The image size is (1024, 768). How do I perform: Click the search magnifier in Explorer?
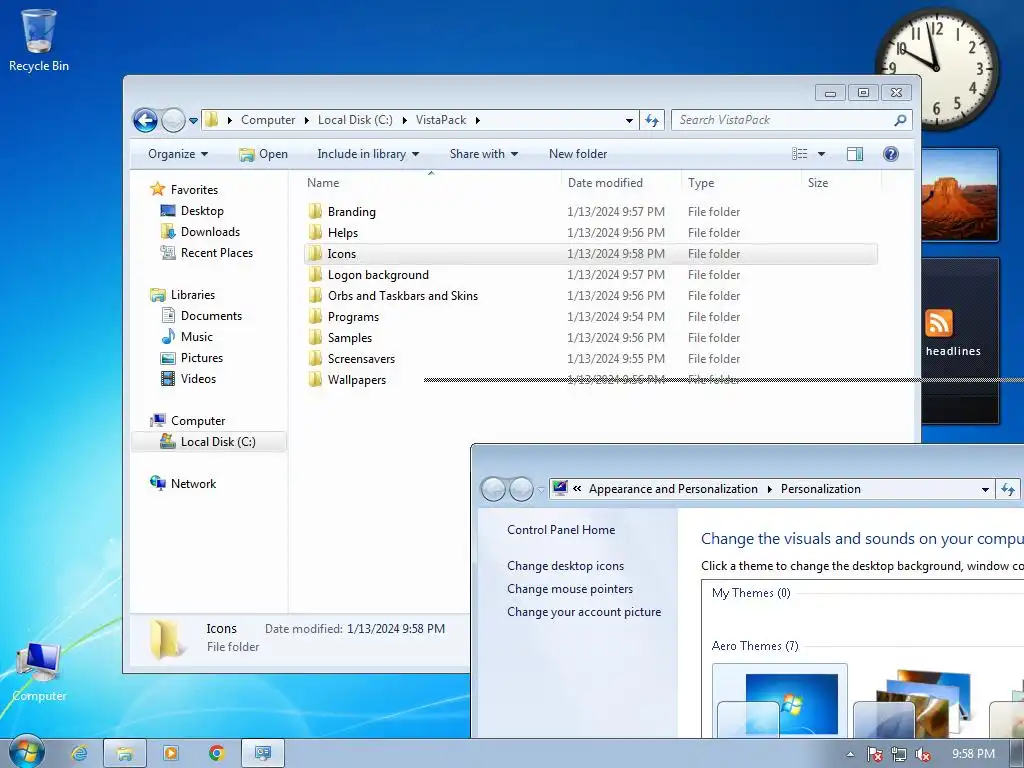(901, 120)
